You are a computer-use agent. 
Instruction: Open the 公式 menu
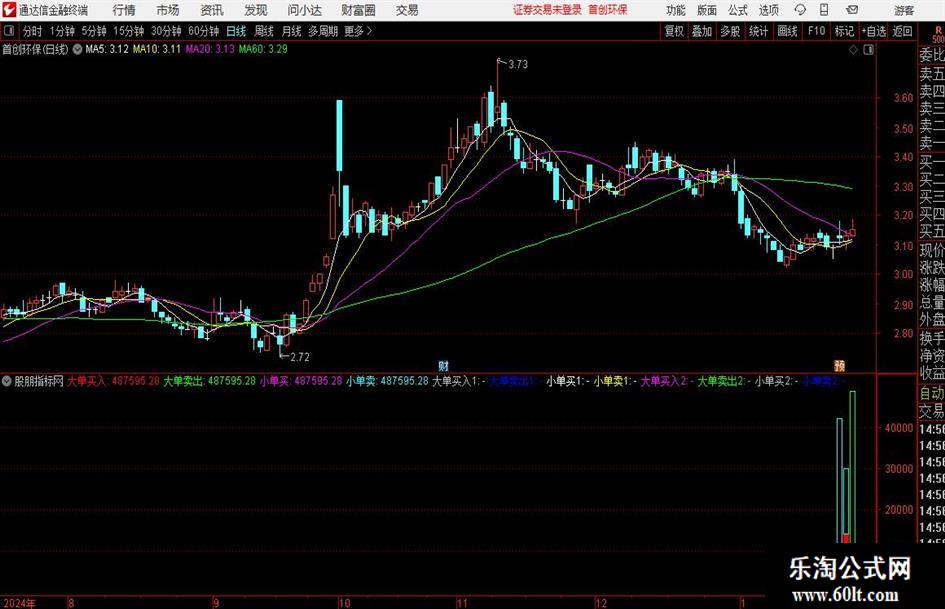pos(738,10)
